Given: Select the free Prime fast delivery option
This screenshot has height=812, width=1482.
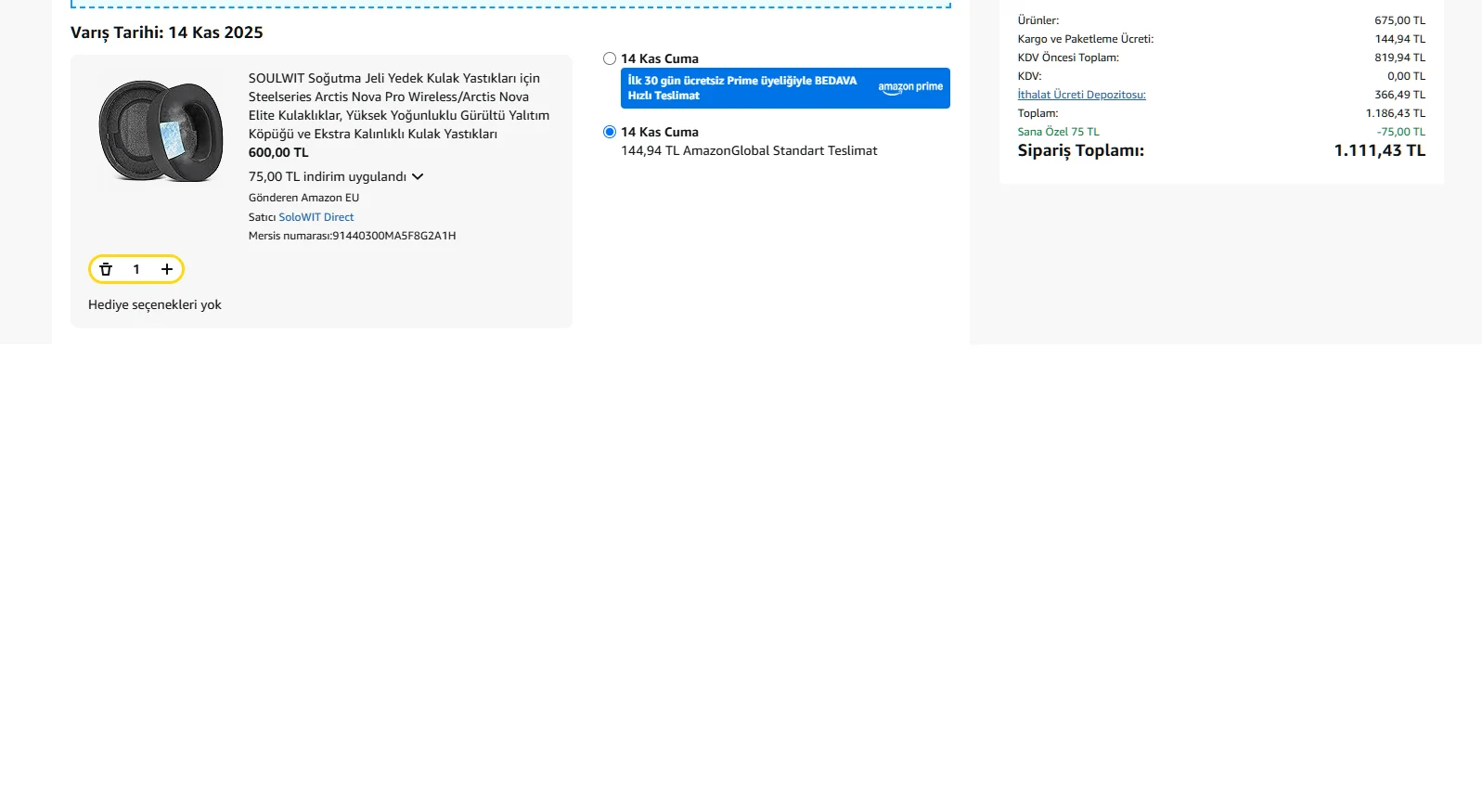Looking at the screenshot, I should 610,58.
